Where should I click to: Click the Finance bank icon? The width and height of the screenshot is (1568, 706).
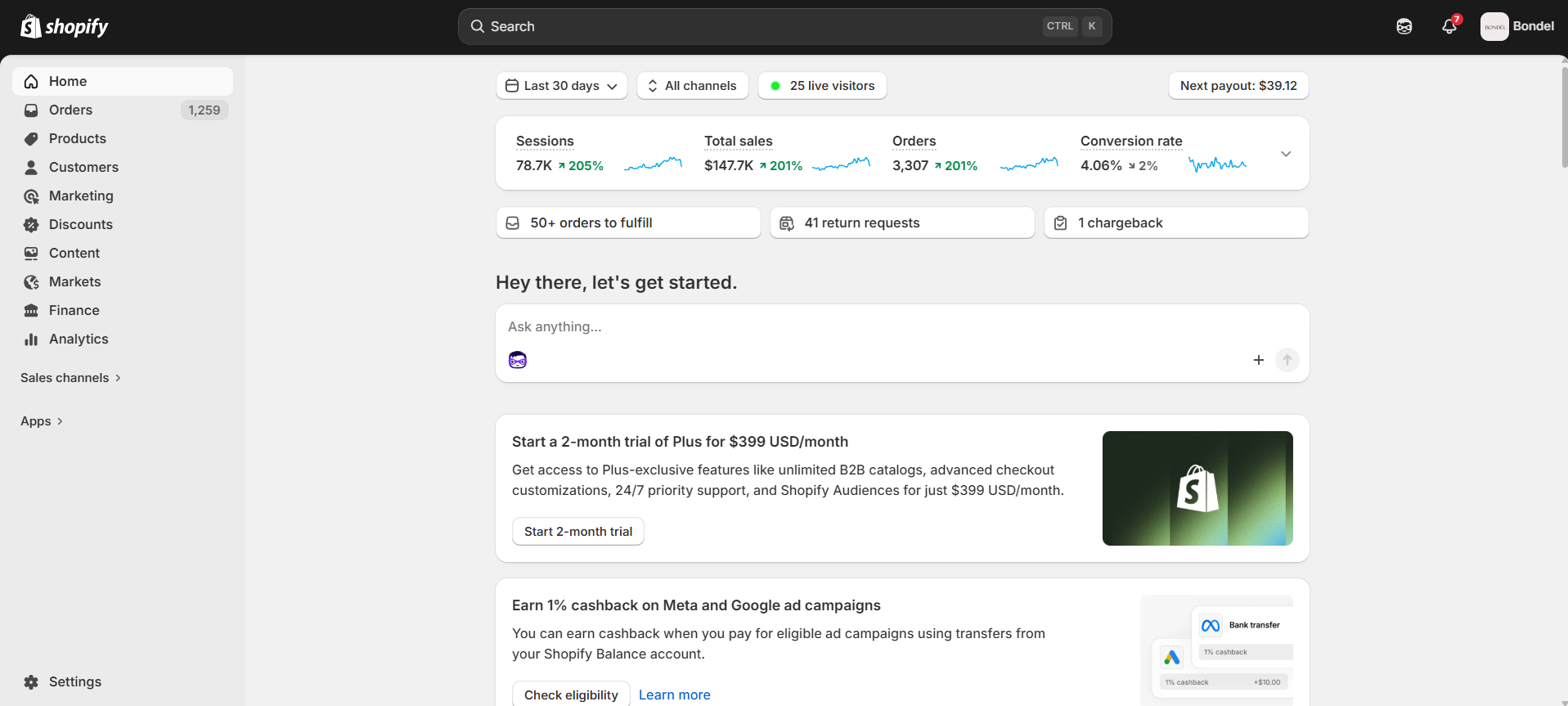click(x=31, y=311)
